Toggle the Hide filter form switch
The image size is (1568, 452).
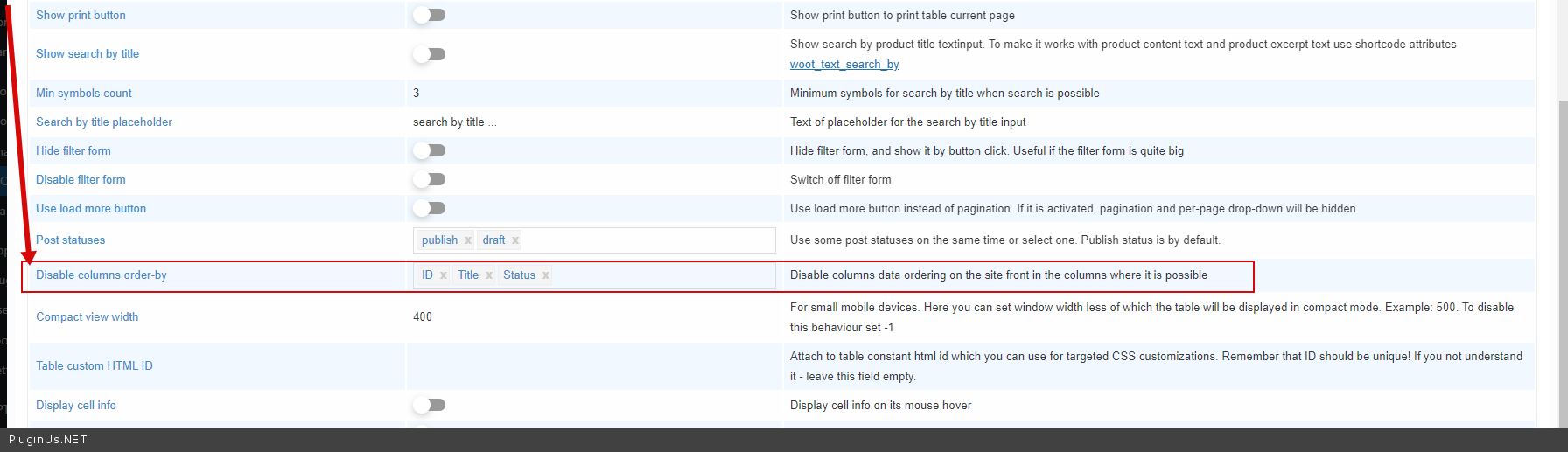tap(430, 150)
